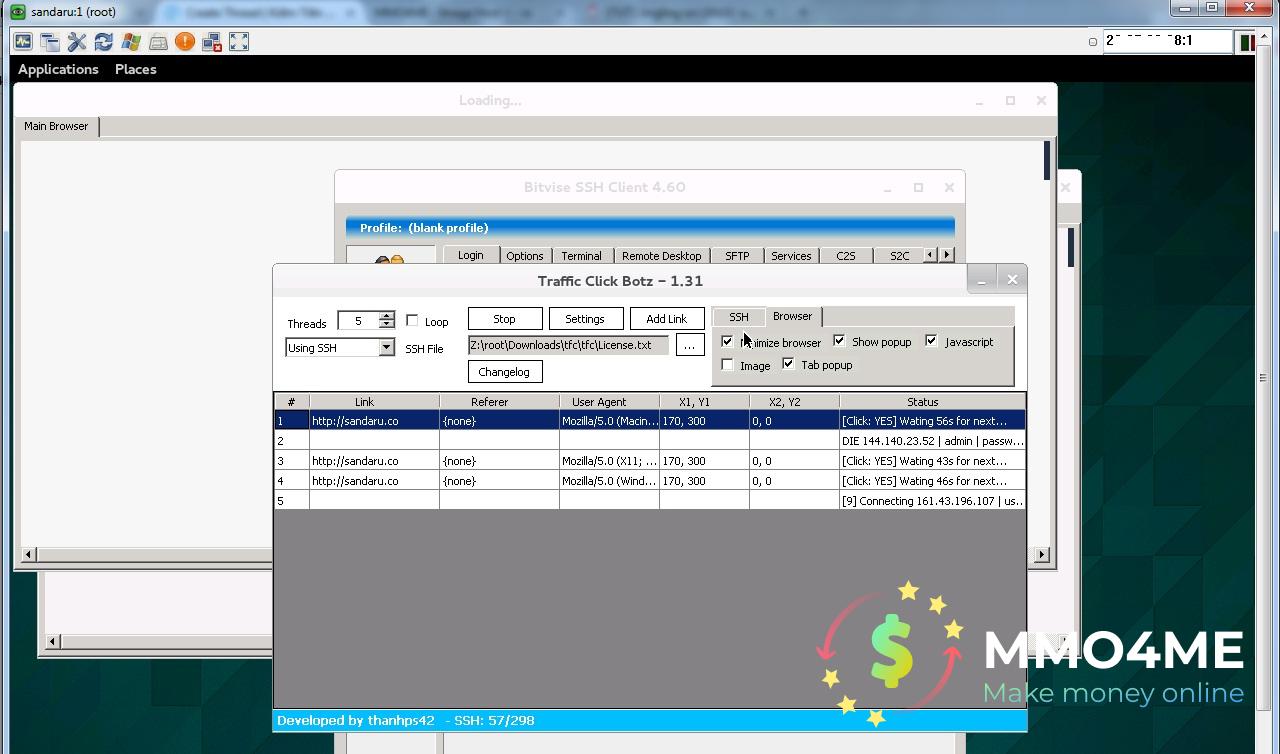Close the Traffic Click Botz window
The height and width of the screenshot is (754, 1280).
click(x=1012, y=280)
